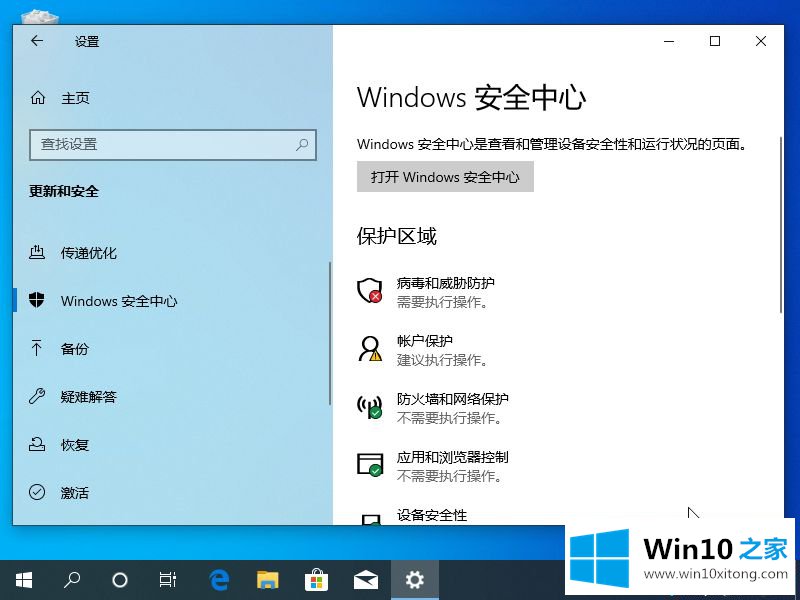Click the search magnifier in 查找设置 box
This screenshot has width=800, height=600.
(302, 145)
